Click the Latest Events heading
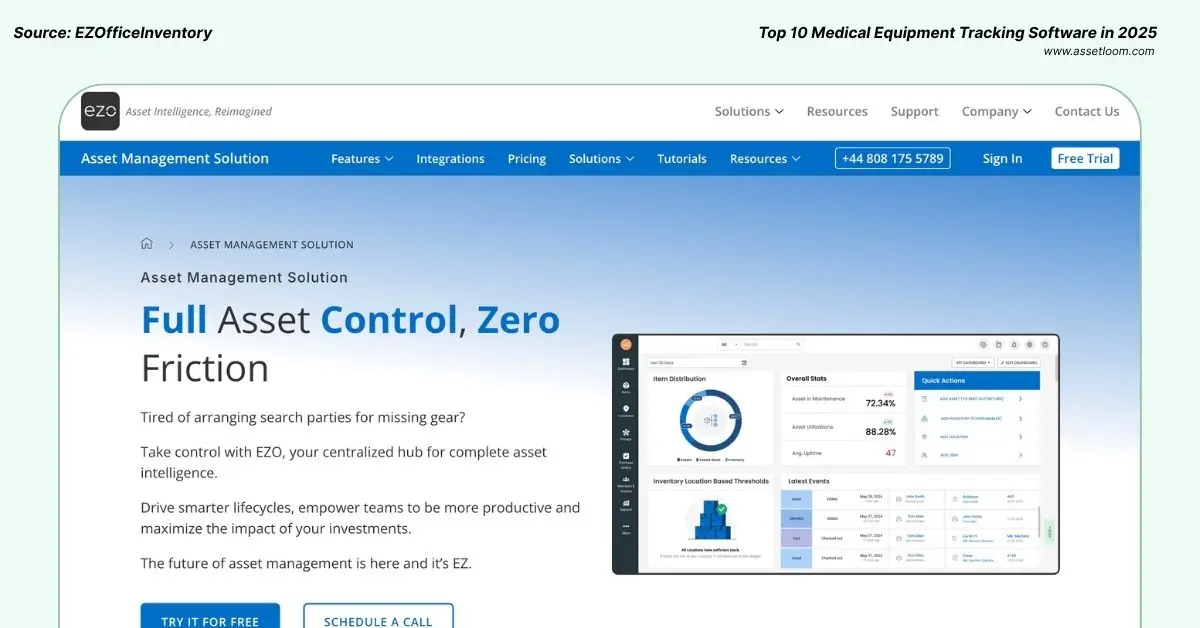This screenshot has width=1200, height=628. tap(808, 481)
